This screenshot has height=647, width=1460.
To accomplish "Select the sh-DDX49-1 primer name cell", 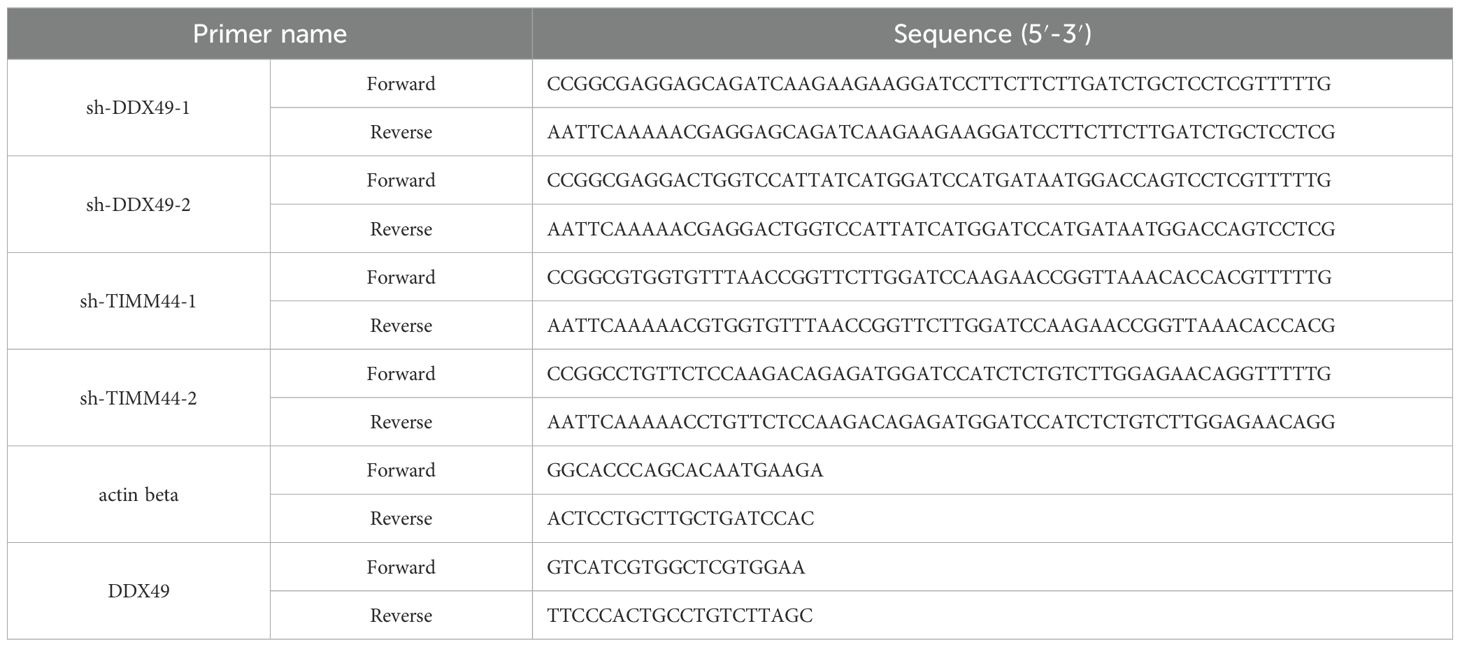I will pos(138,108).
